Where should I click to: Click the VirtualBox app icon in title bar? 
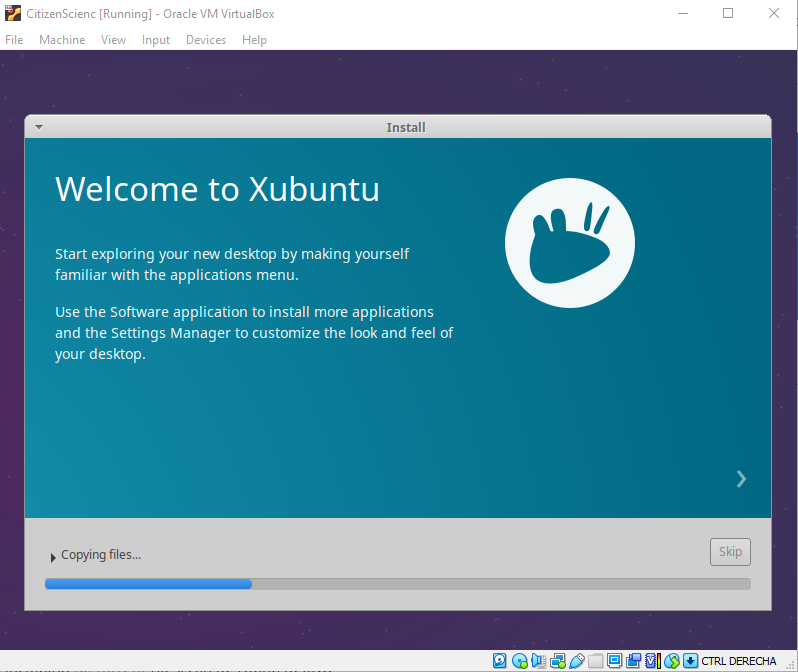point(13,13)
